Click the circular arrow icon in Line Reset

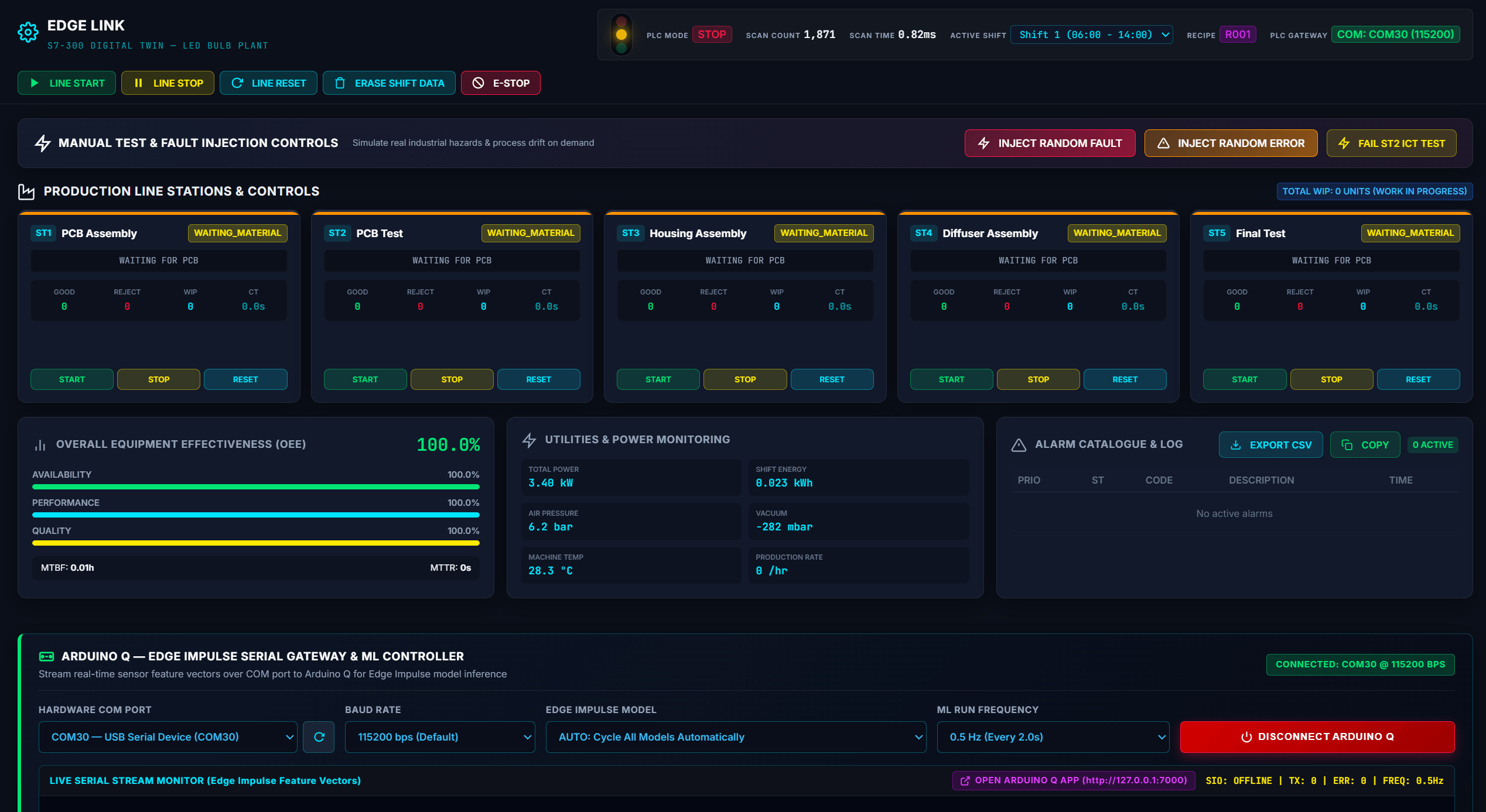point(237,83)
